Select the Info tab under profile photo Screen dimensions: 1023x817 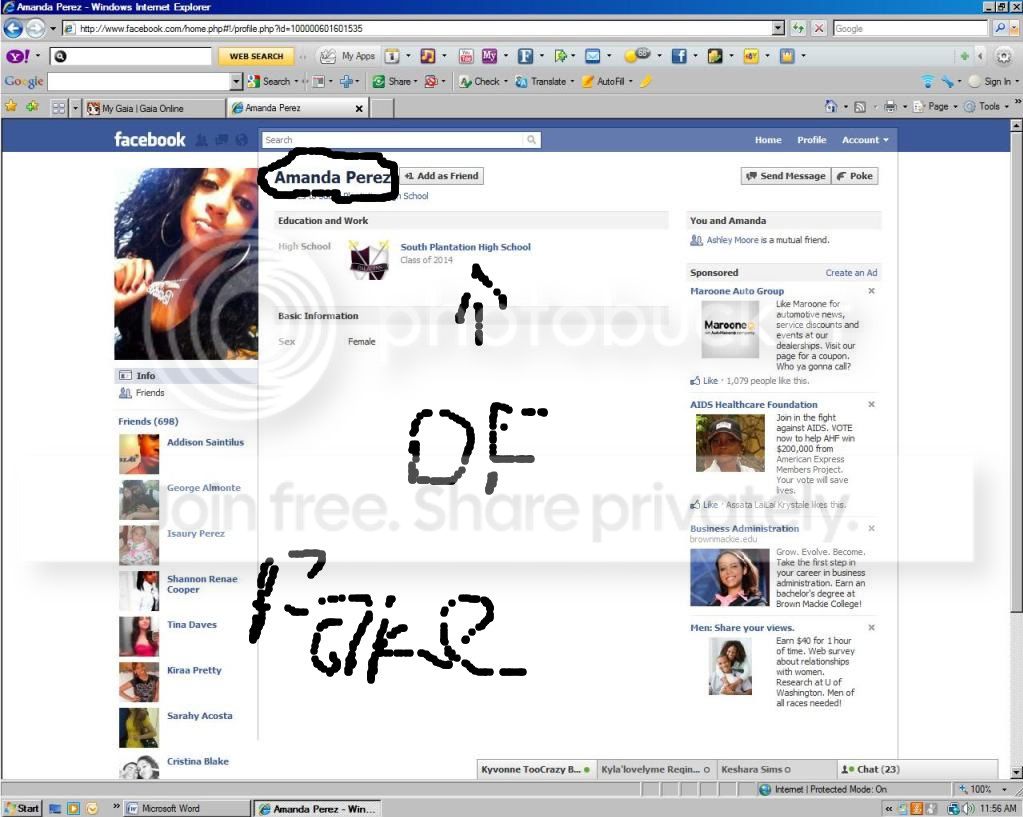point(186,375)
